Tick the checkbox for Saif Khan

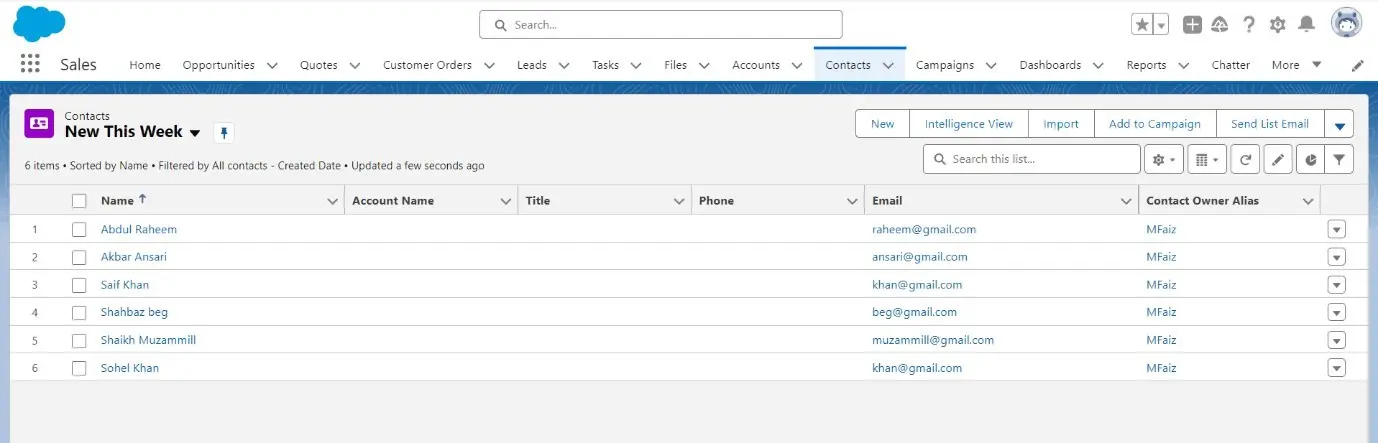79,285
